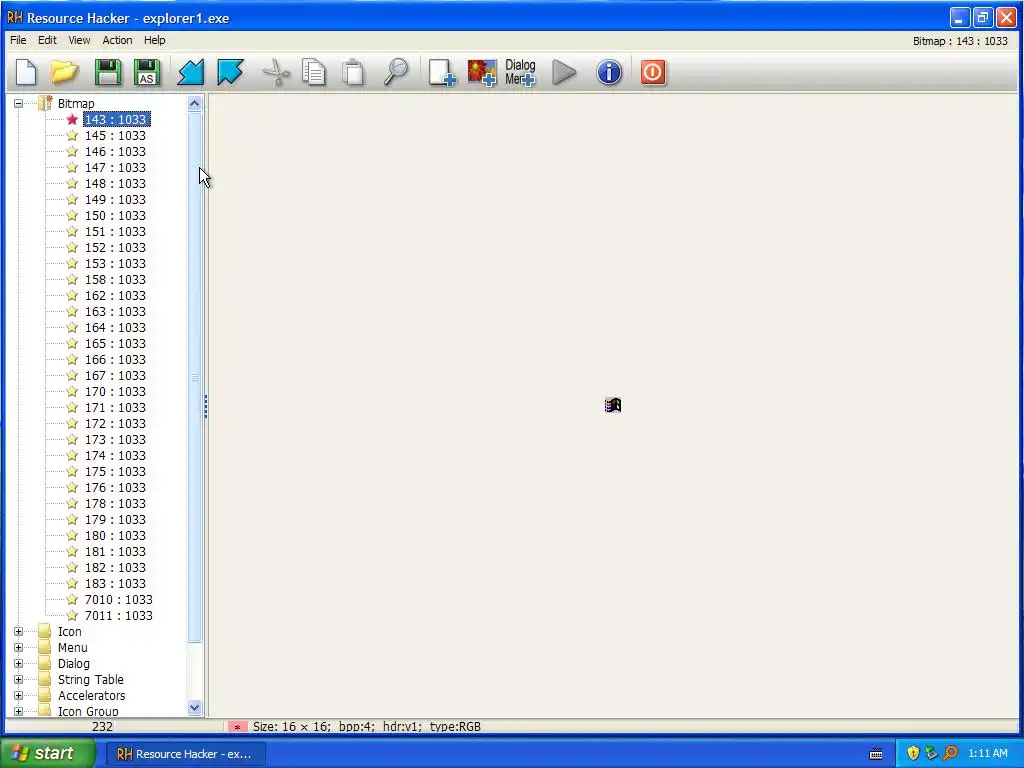Image resolution: width=1024 pixels, height=768 pixels.
Task: Click the Save As floppy icon
Action: pyautogui.click(x=147, y=72)
